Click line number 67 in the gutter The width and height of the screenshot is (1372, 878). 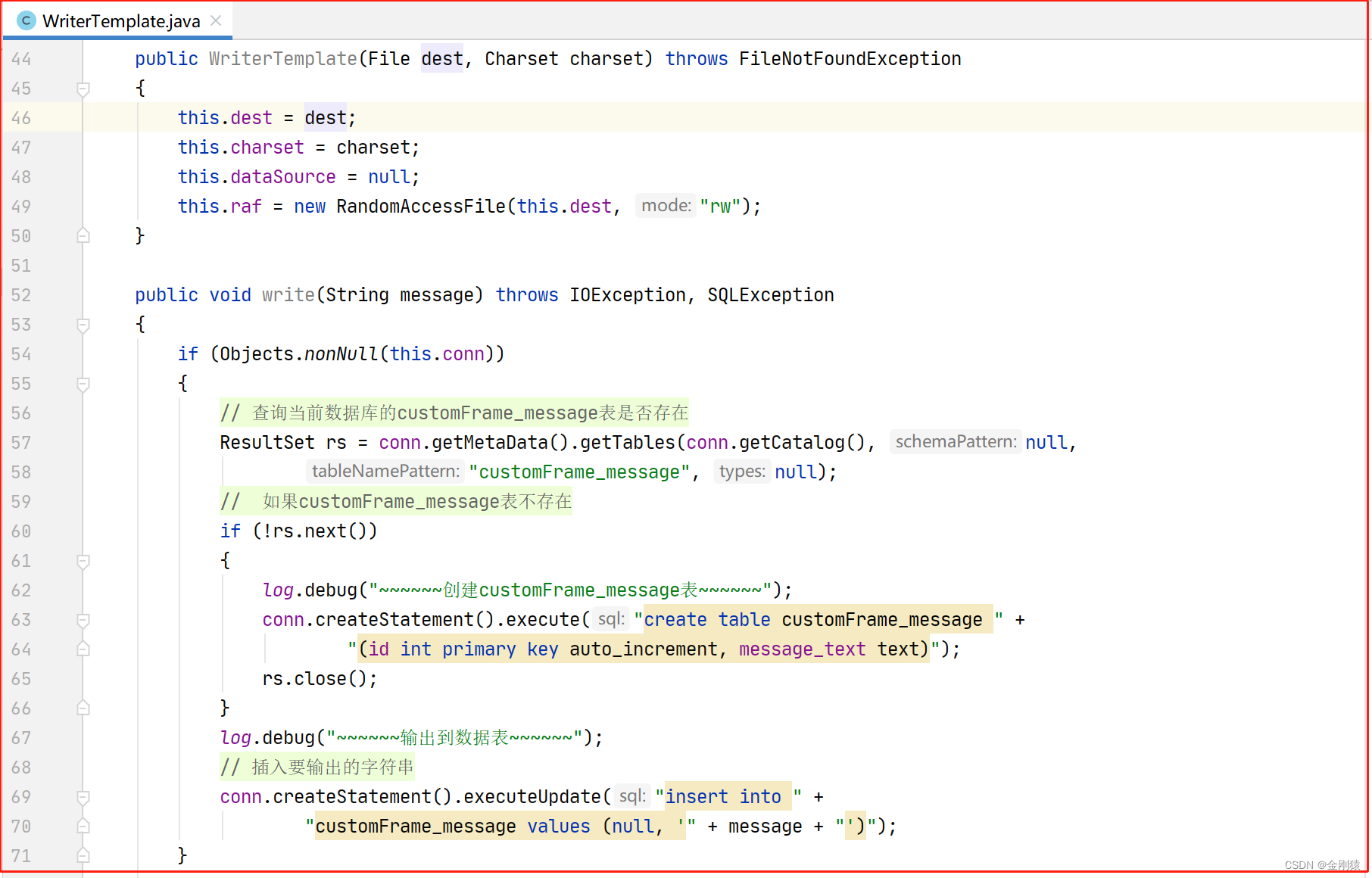21,738
